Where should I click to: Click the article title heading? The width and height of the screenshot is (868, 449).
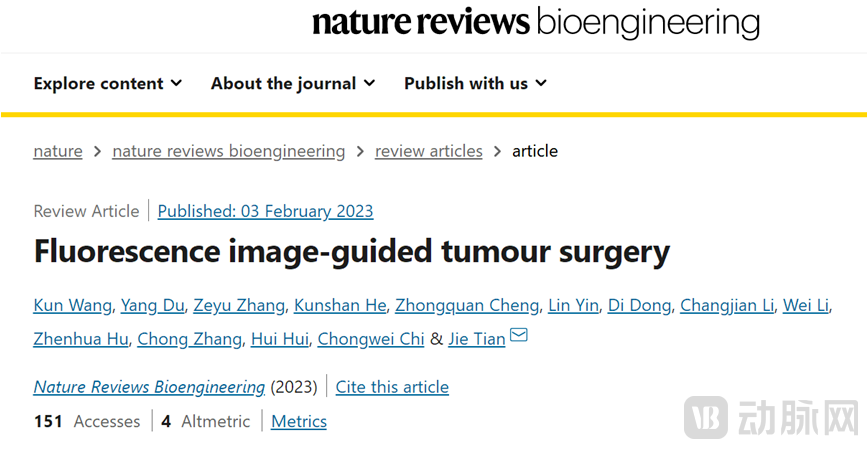coord(351,252)
